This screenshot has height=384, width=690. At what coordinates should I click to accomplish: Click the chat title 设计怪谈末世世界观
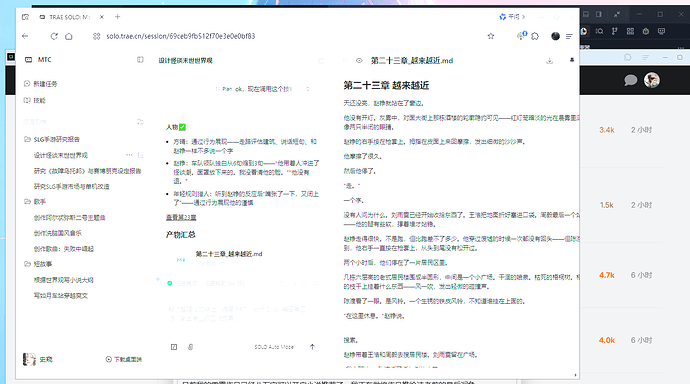[x=185, y=60]
